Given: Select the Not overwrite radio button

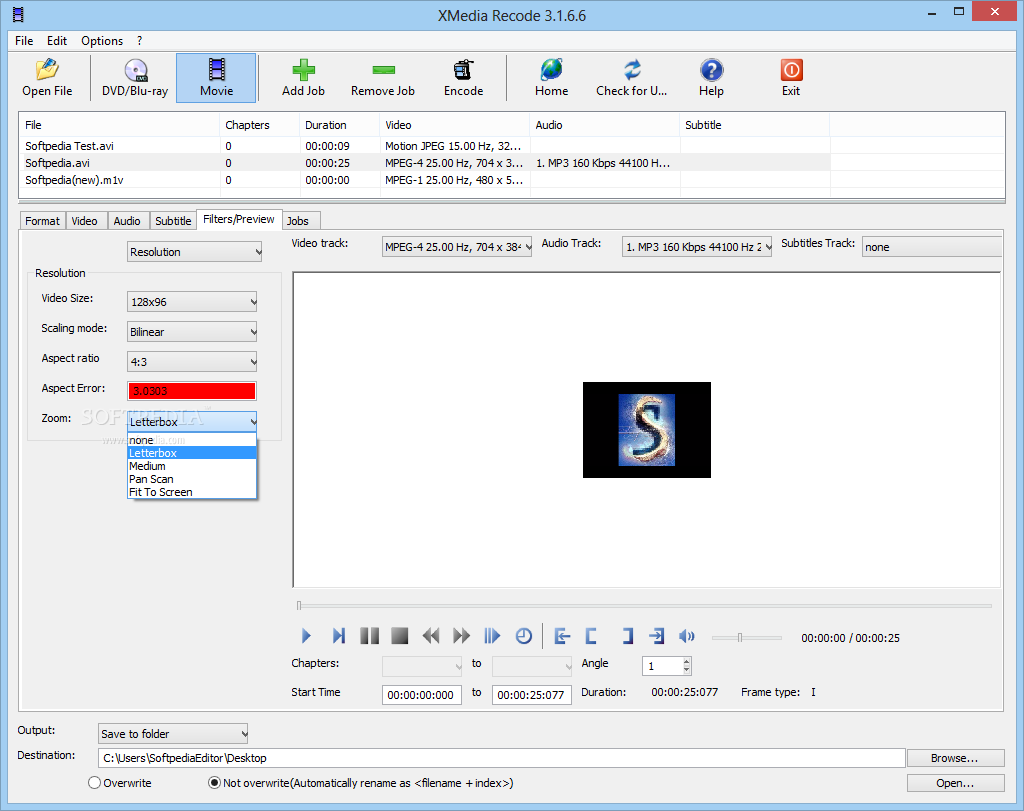Looking at the screenshot, I should tap(214, 782).
